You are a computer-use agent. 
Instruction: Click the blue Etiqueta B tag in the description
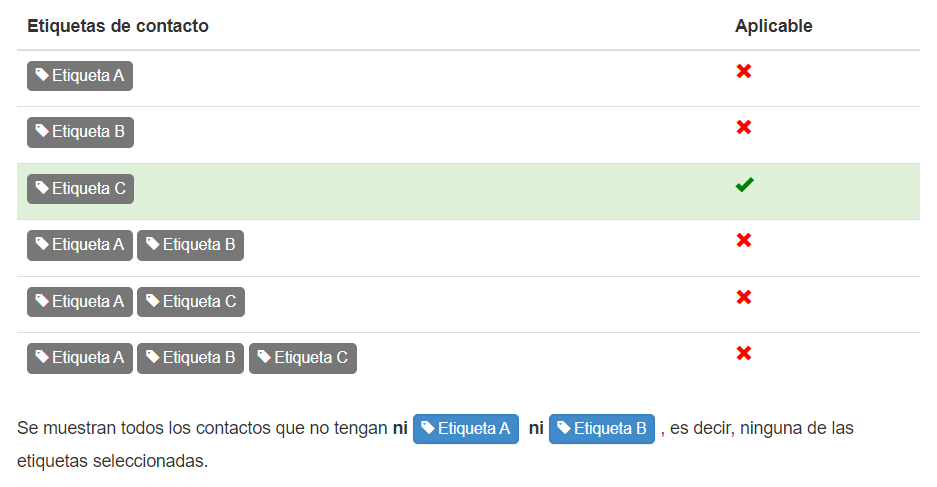coord(602,429)
